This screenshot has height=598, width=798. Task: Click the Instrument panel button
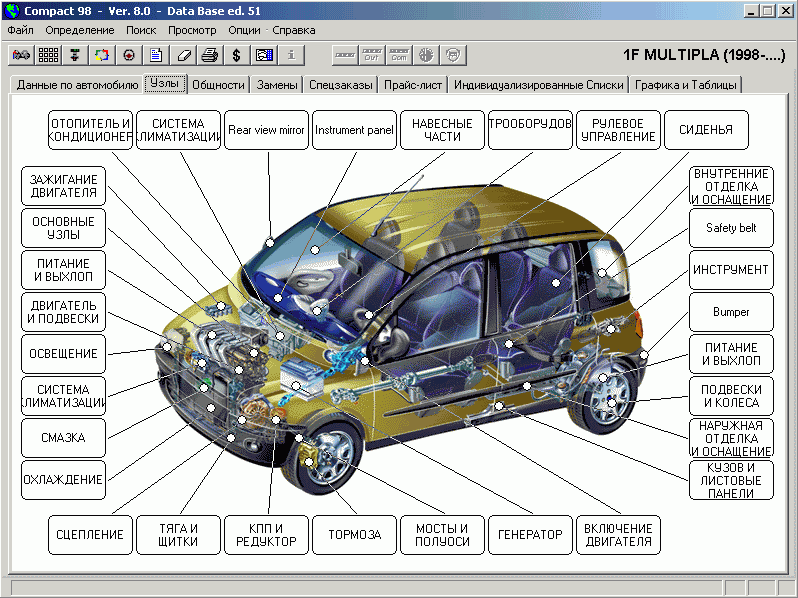pyautogui.click(x=354, y=130)
